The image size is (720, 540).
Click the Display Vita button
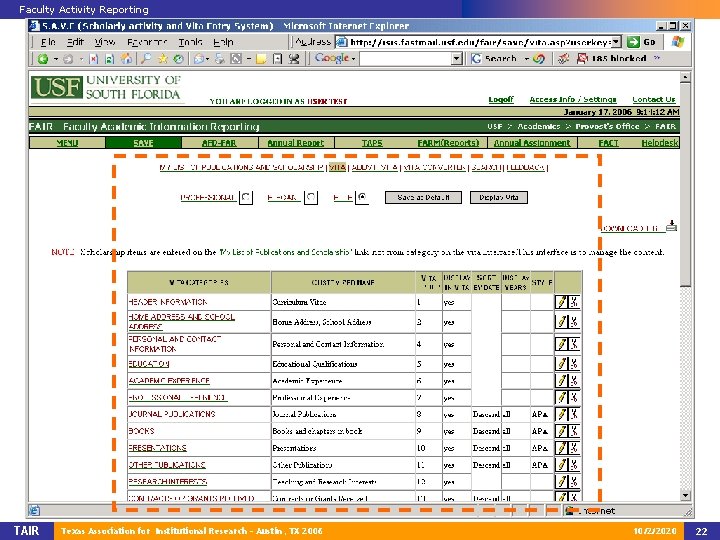coord(499,197)
